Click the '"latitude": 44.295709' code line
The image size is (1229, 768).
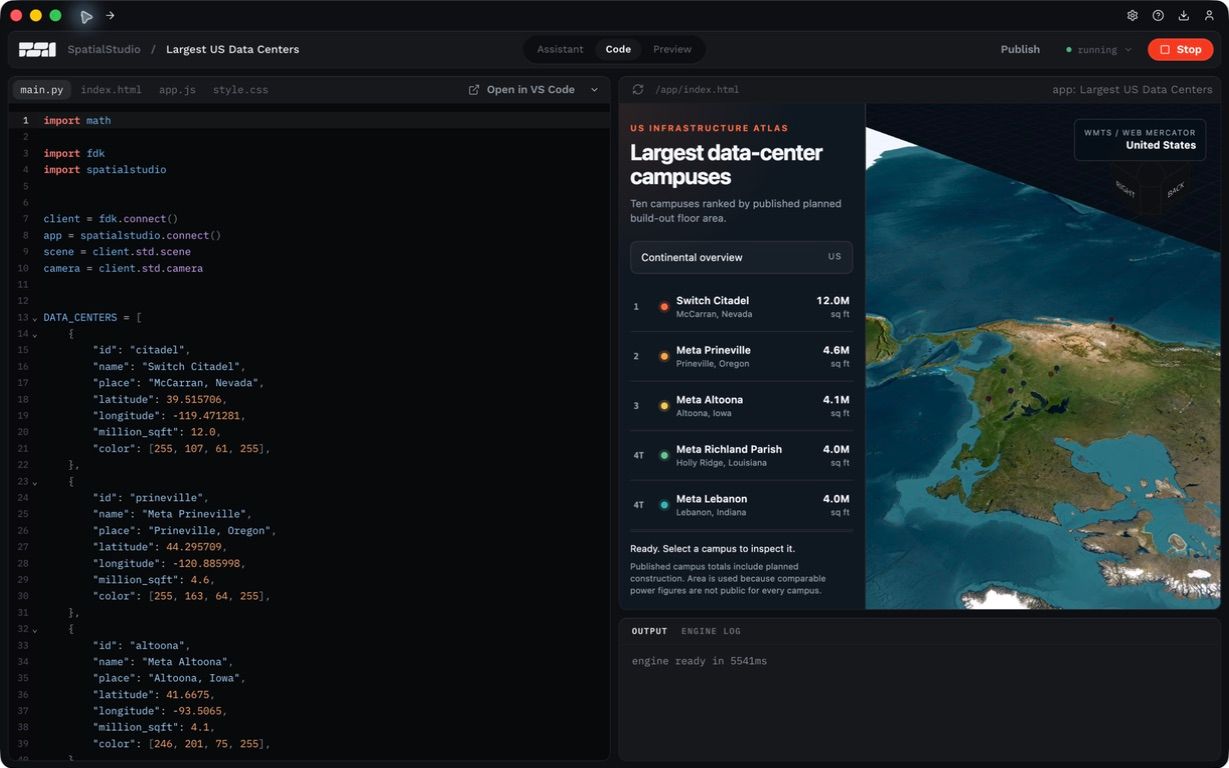click(160, 548)
